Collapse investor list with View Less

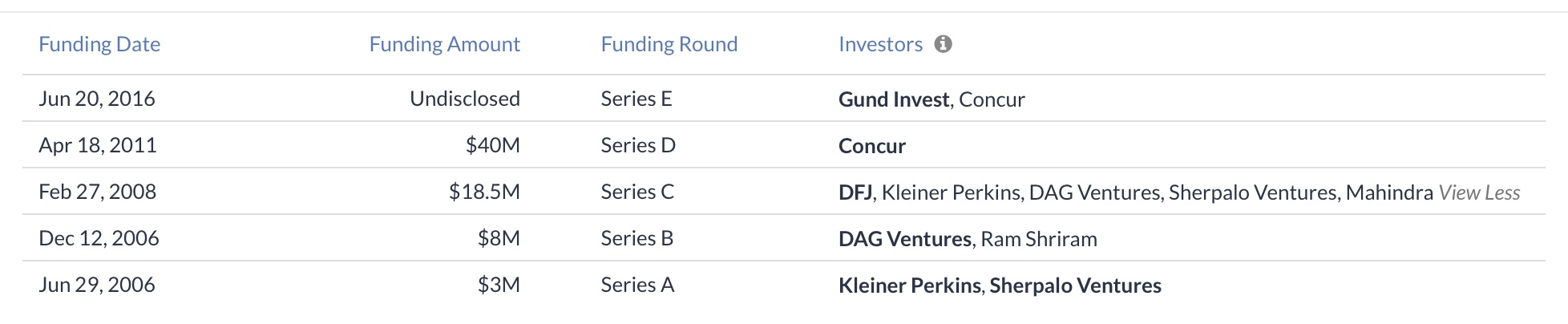(x=1479, y=192)
